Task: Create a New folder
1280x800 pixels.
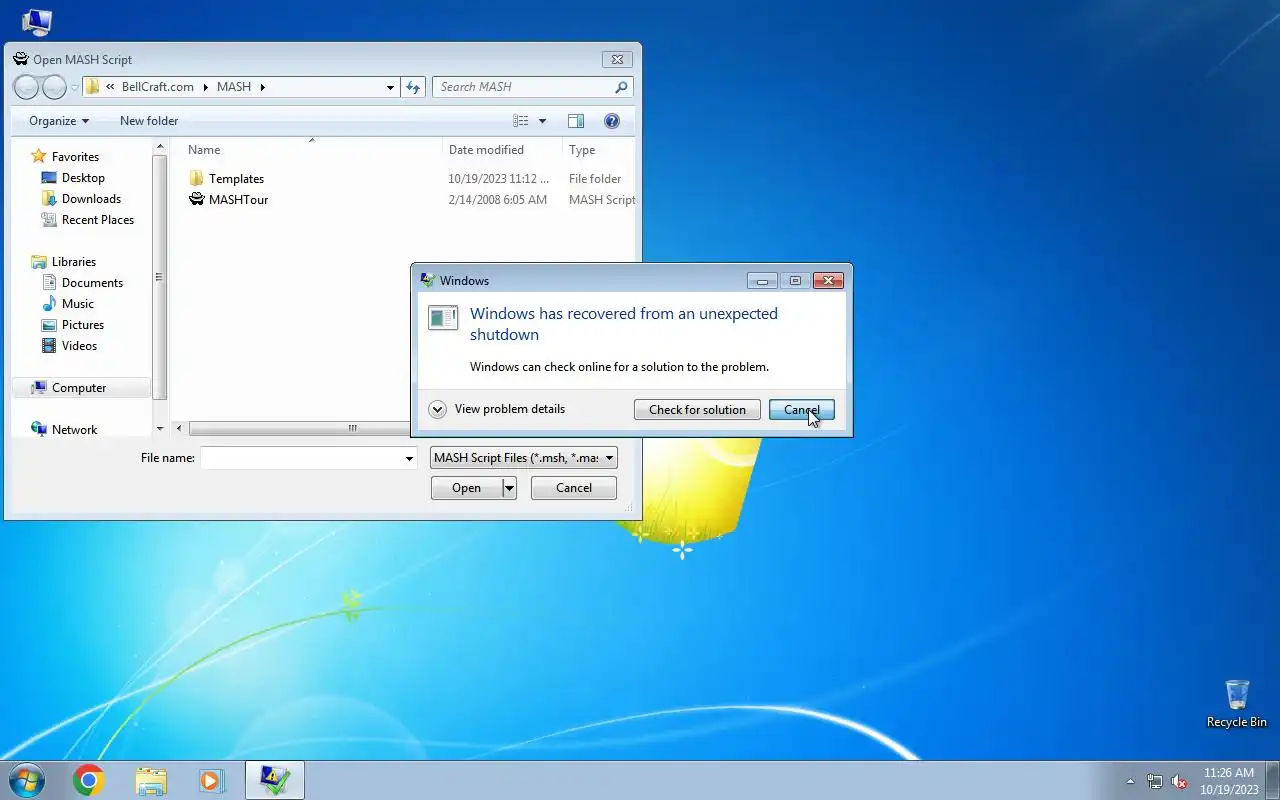Action: 149,121
